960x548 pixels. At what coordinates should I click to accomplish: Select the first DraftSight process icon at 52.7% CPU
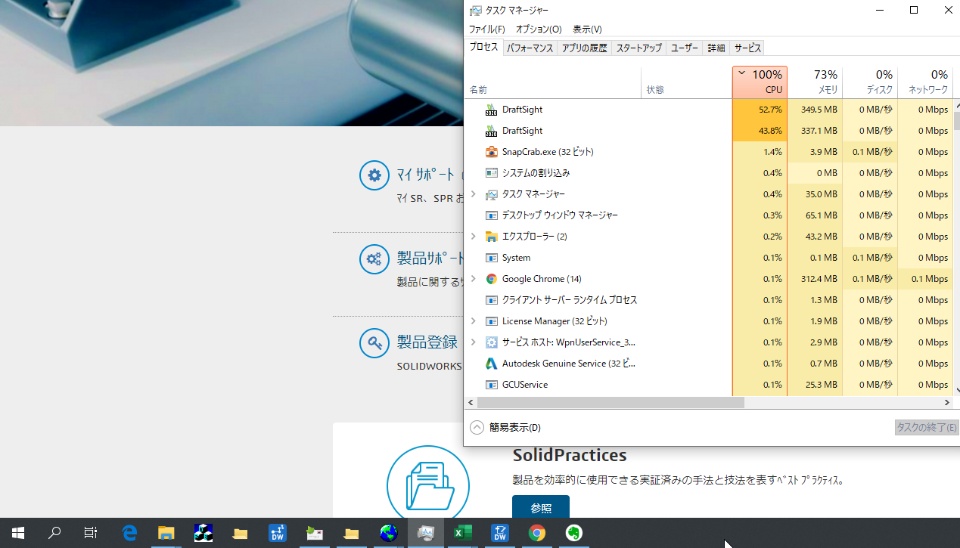[x=491, y=110]
